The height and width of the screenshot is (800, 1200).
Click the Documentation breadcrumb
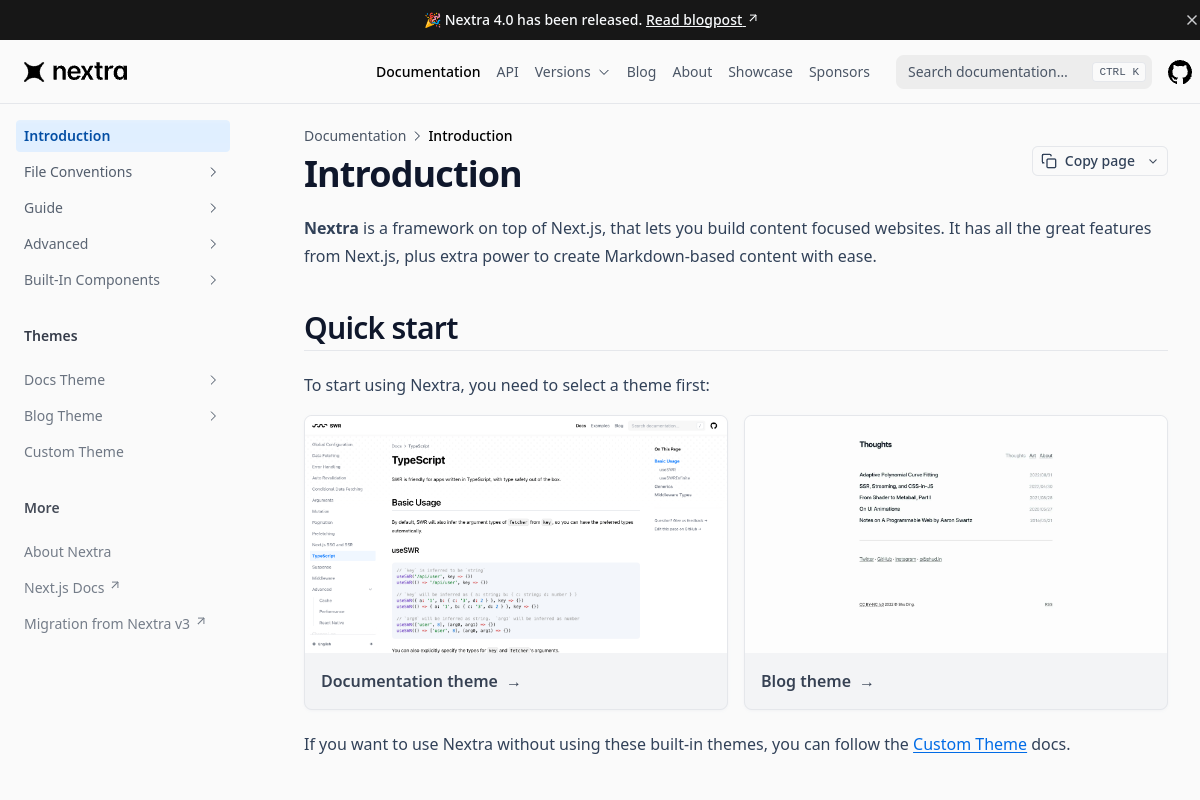click(x=355, y=136)
